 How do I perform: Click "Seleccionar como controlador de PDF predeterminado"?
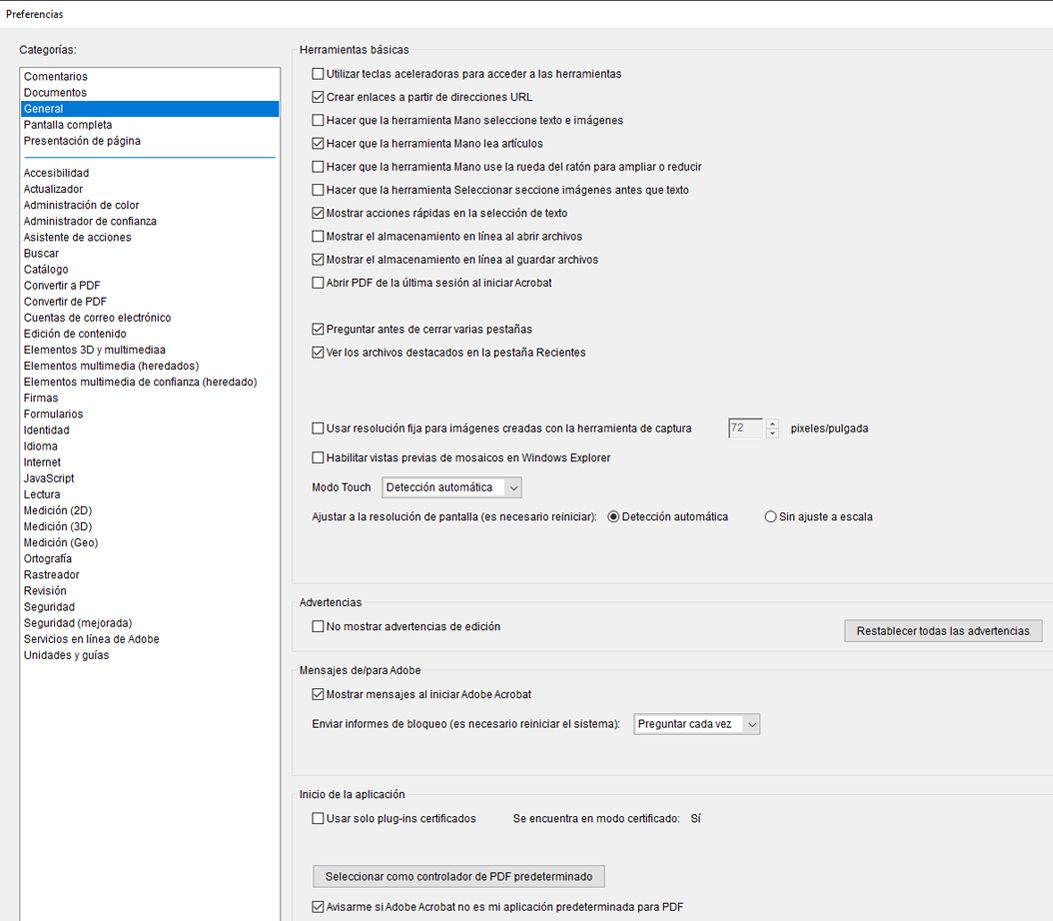coord(461,875)
